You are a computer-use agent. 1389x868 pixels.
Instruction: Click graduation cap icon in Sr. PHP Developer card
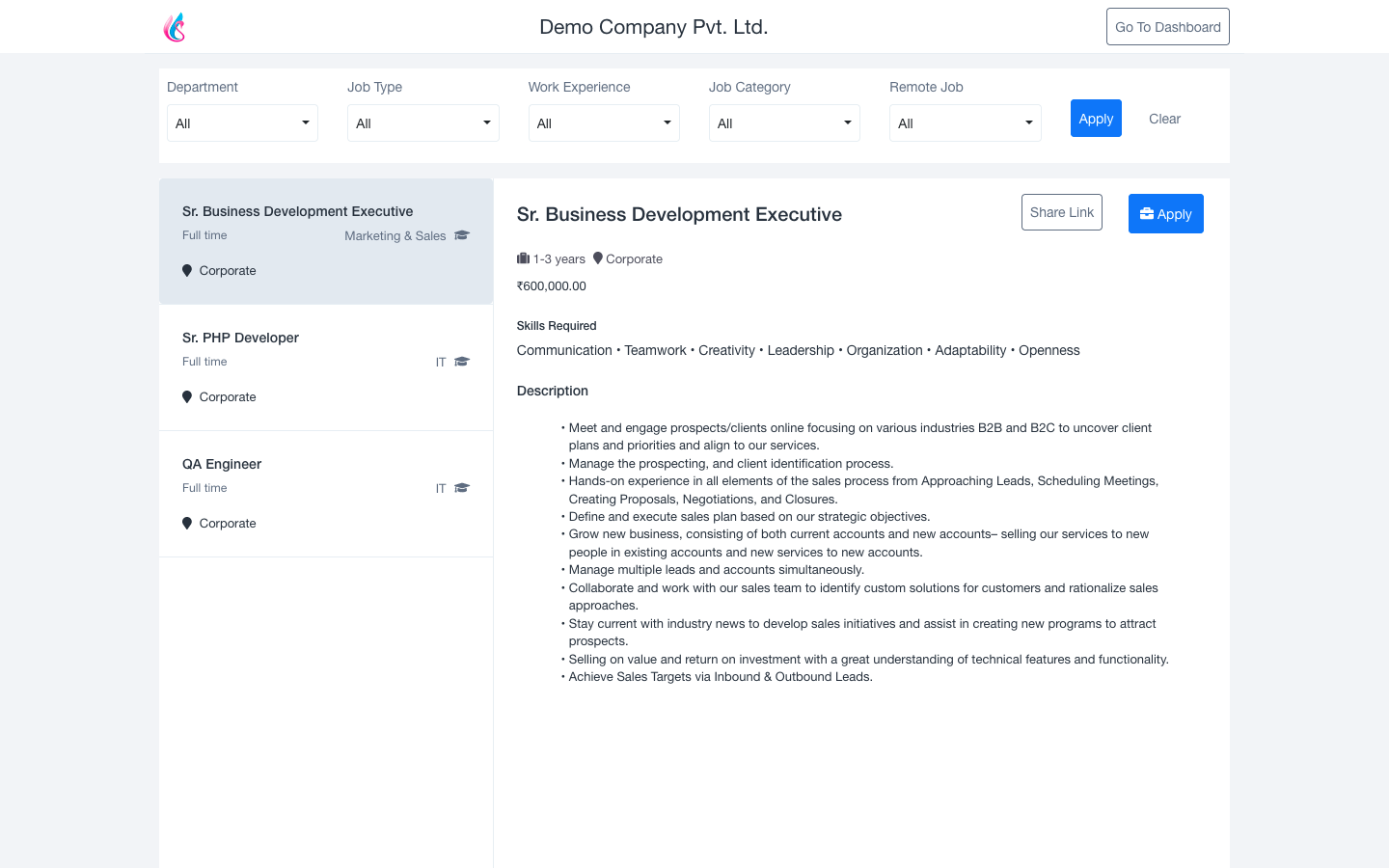coord(462,362)
